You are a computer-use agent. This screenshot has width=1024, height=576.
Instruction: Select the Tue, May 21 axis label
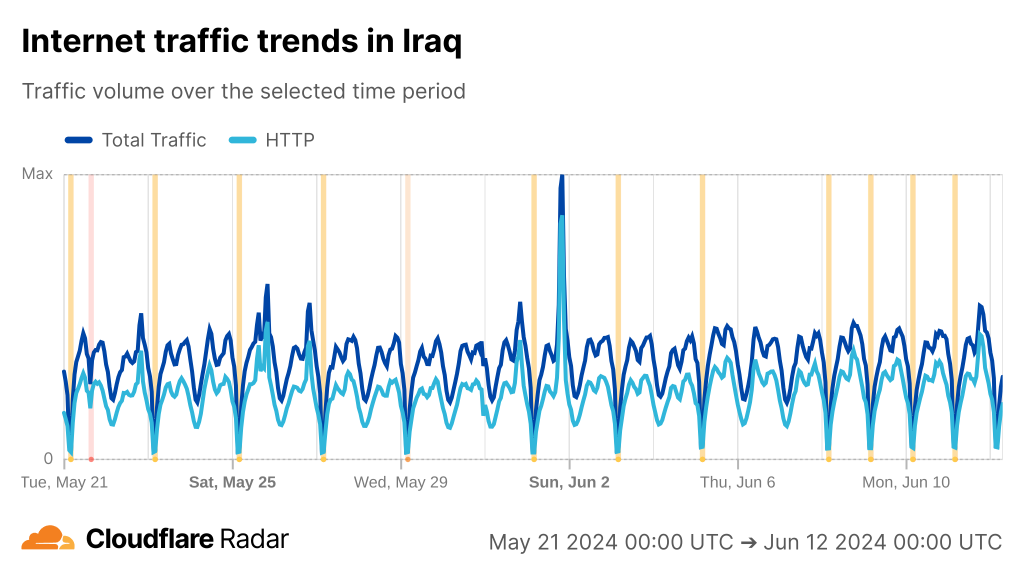[x=64, y=482]
